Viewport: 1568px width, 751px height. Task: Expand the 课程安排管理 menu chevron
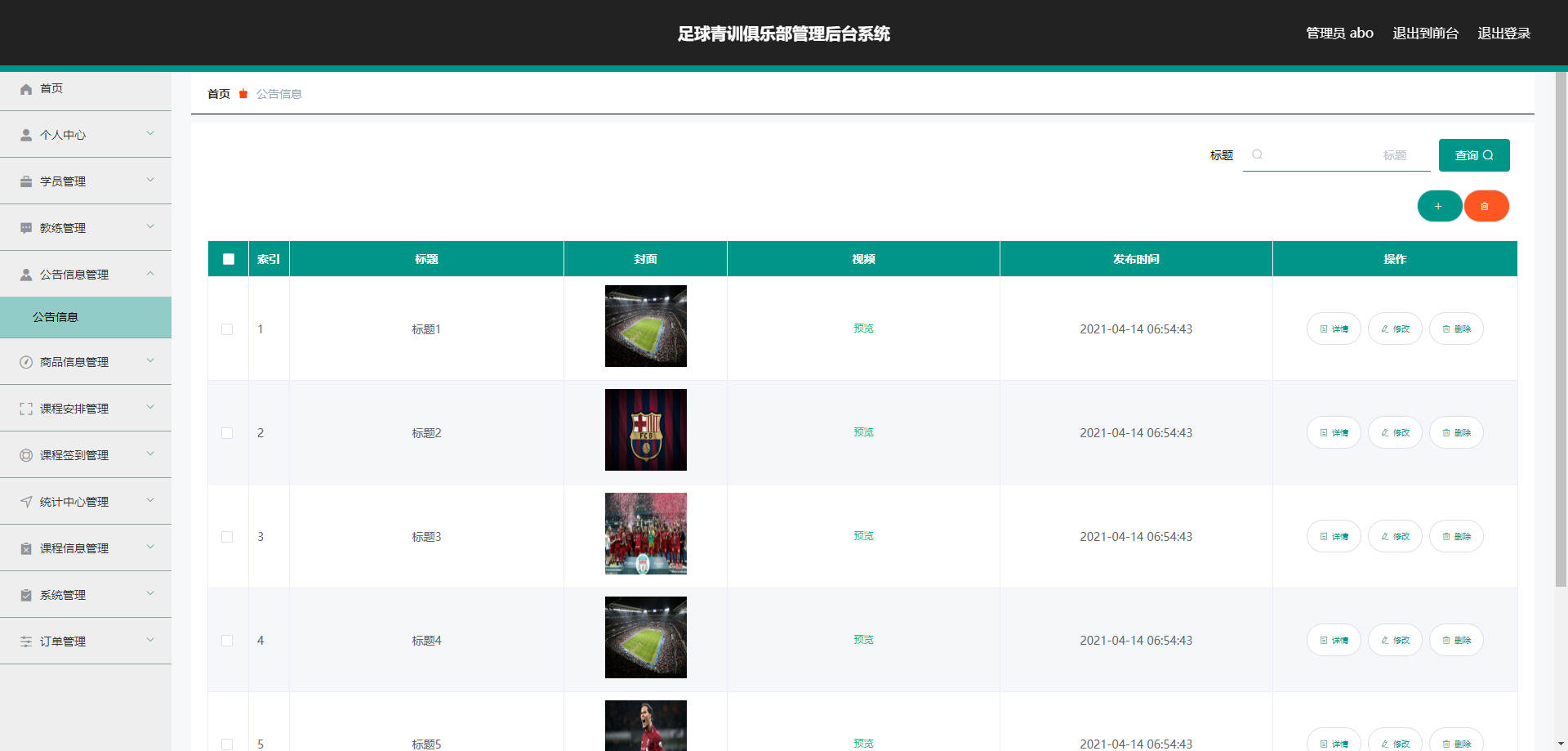(x=150, y=407)
